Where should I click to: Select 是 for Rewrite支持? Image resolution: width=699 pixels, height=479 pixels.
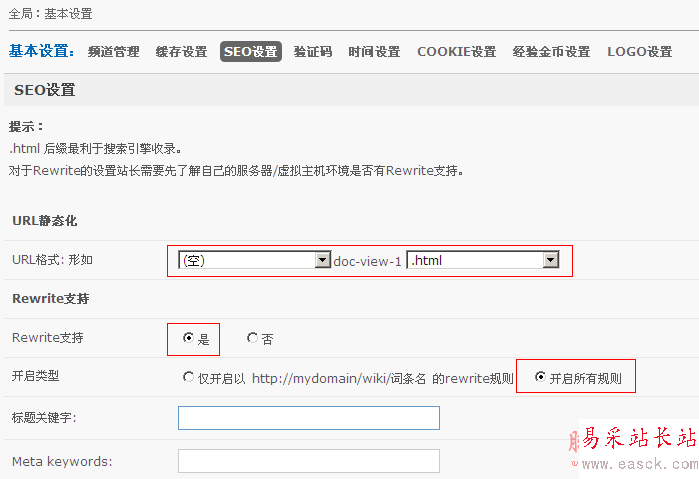tap(188, 338)
